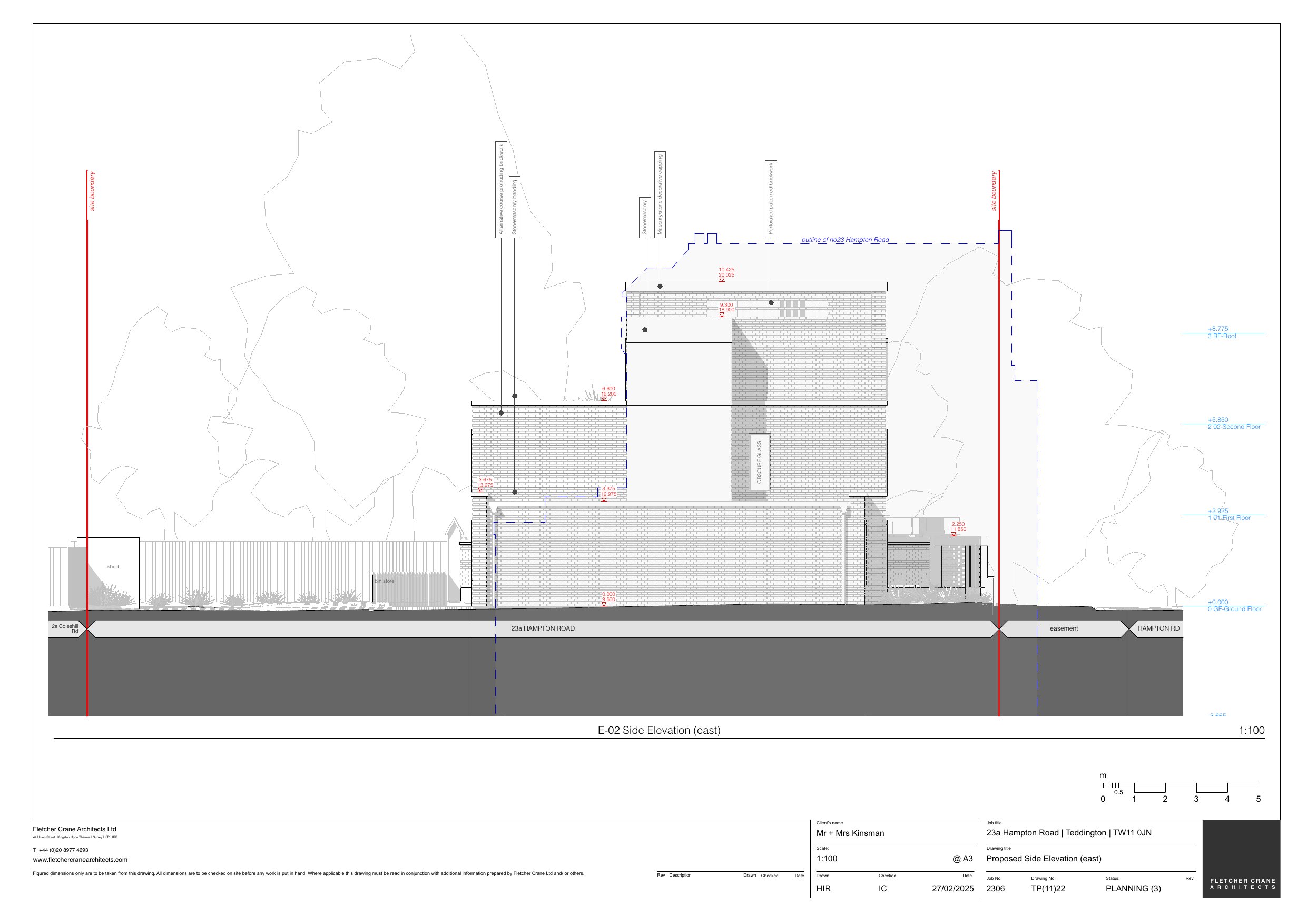
Task: Click the outline of no23 Hampton Road text
Action: (845, 240)
